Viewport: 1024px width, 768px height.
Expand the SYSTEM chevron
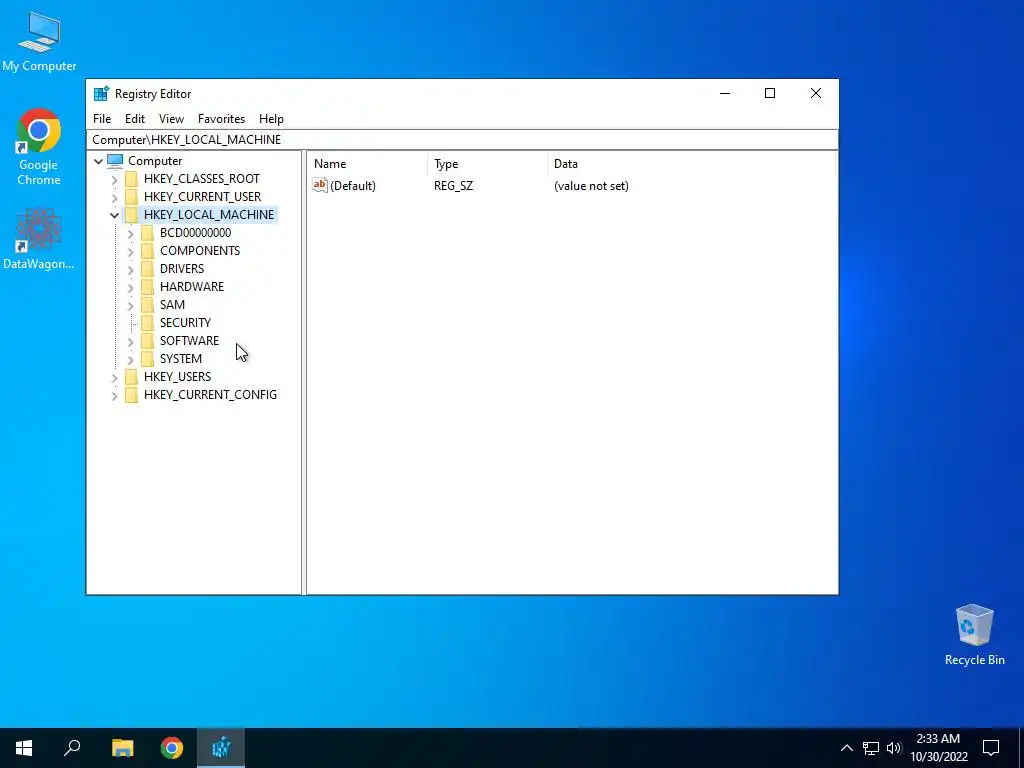point(131,359)
